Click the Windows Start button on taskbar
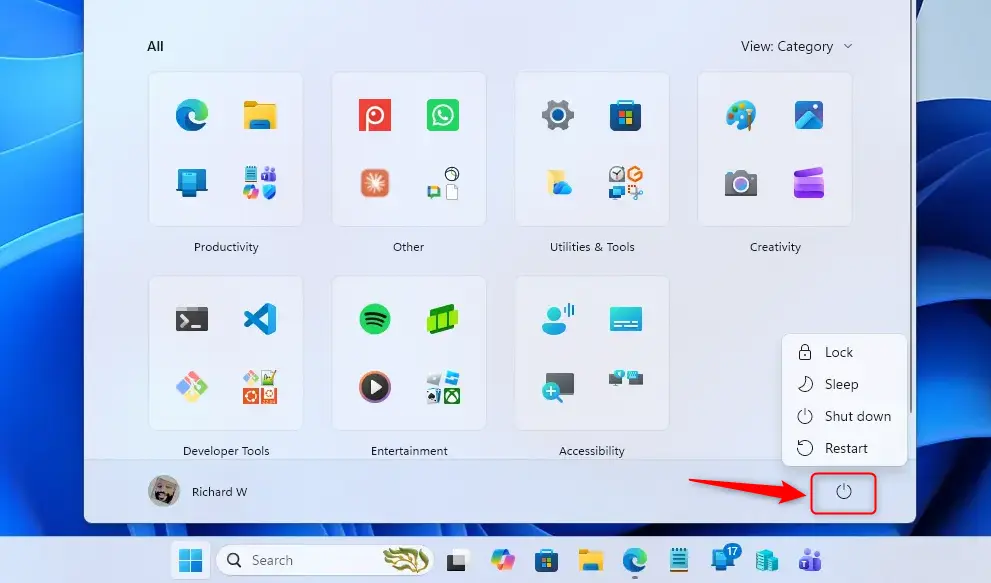This screenshot has height=583, width=991. [190, 560]
